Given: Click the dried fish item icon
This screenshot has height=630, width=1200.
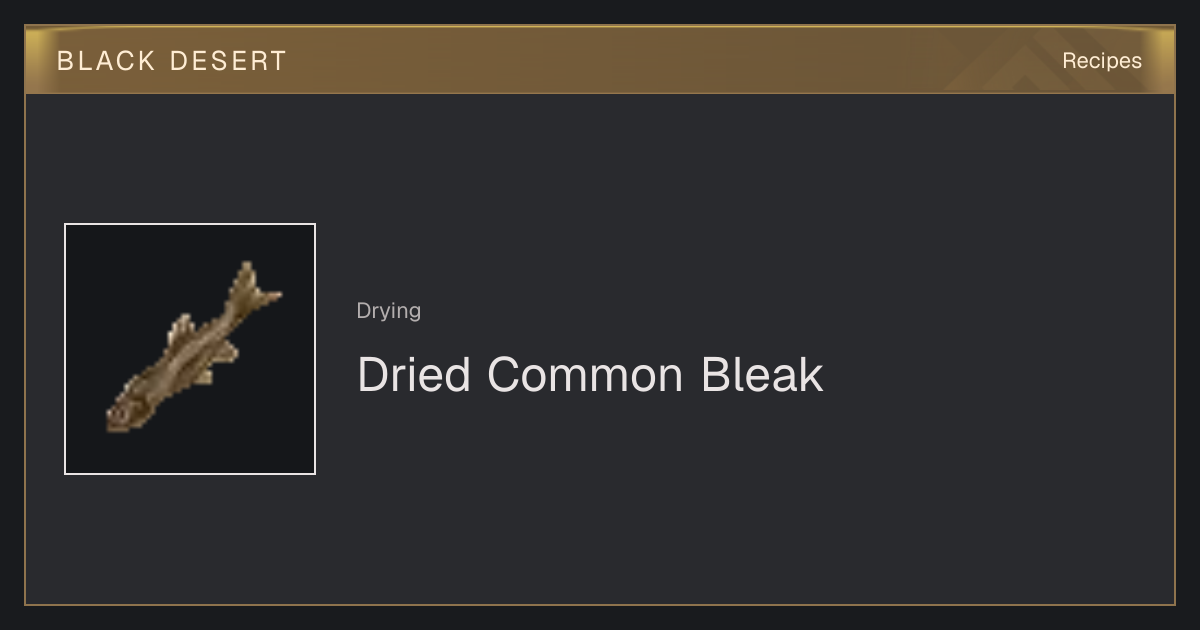Looking at the screenshot, I should tap(194, 348).
